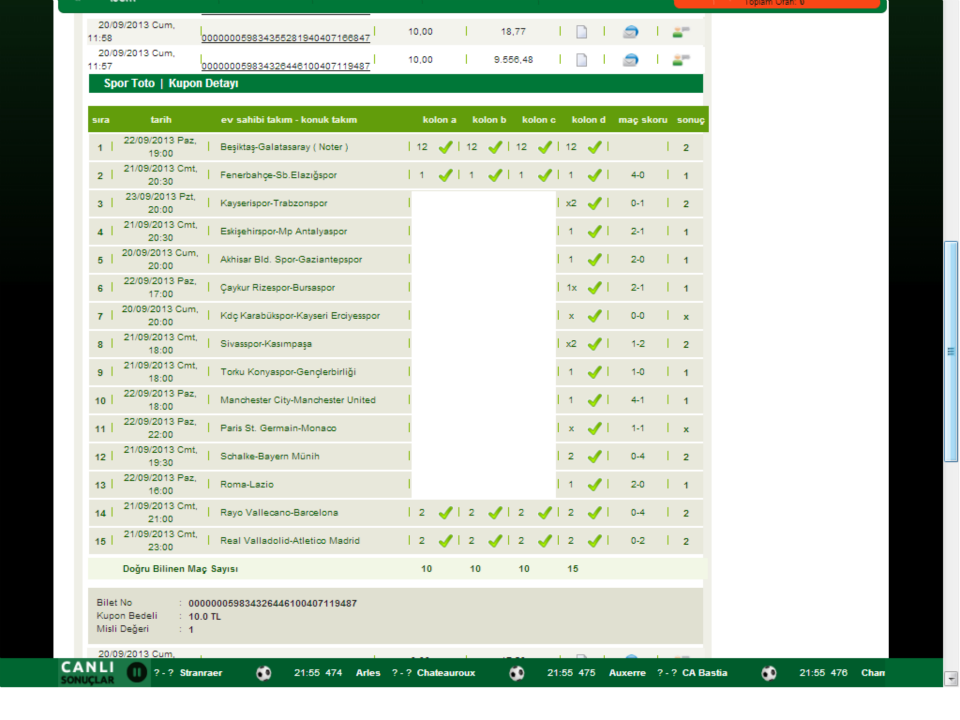Select the Kayserispor-Trabzonspor match name

274,203
